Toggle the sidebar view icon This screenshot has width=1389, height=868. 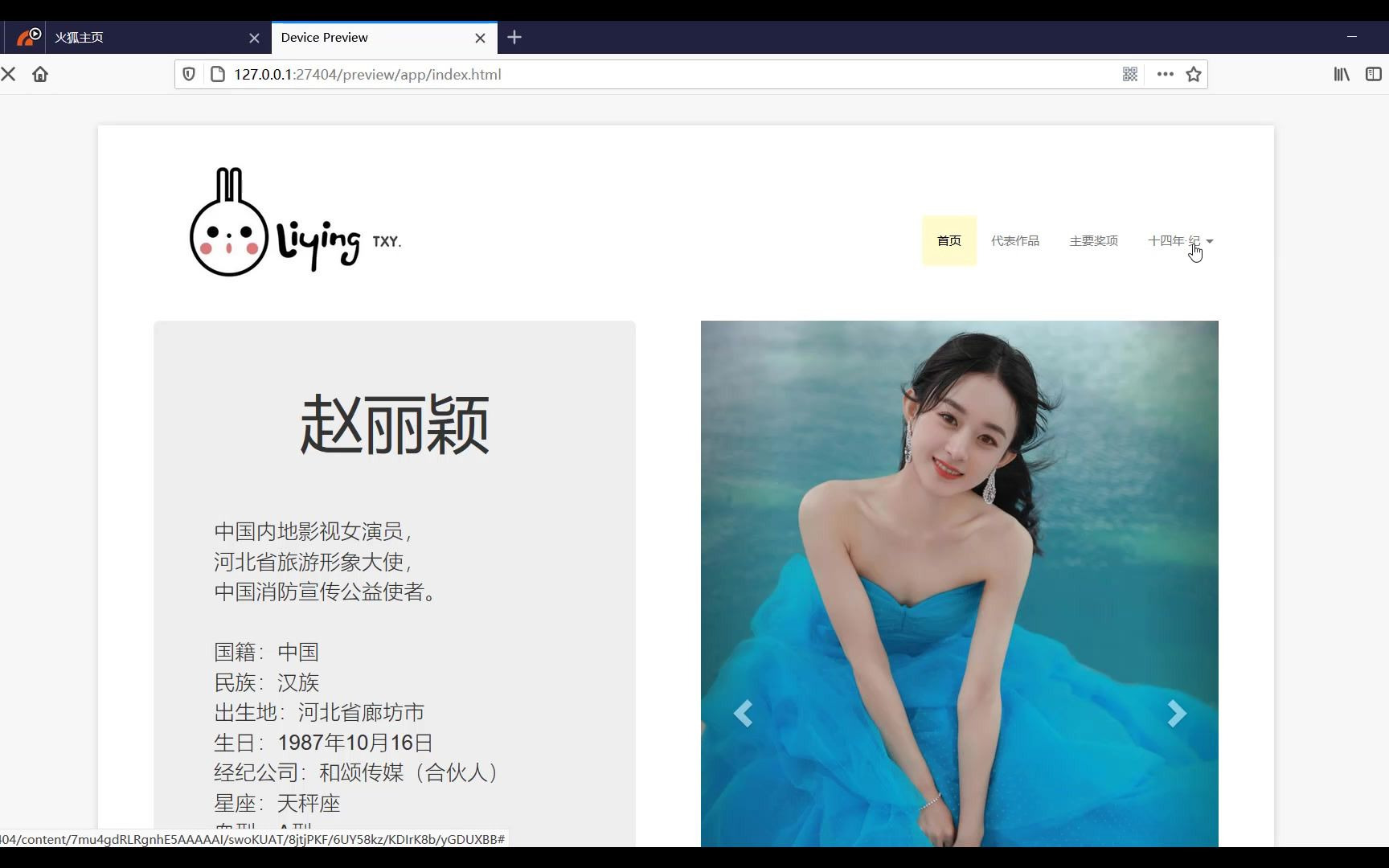[1374, 74]
